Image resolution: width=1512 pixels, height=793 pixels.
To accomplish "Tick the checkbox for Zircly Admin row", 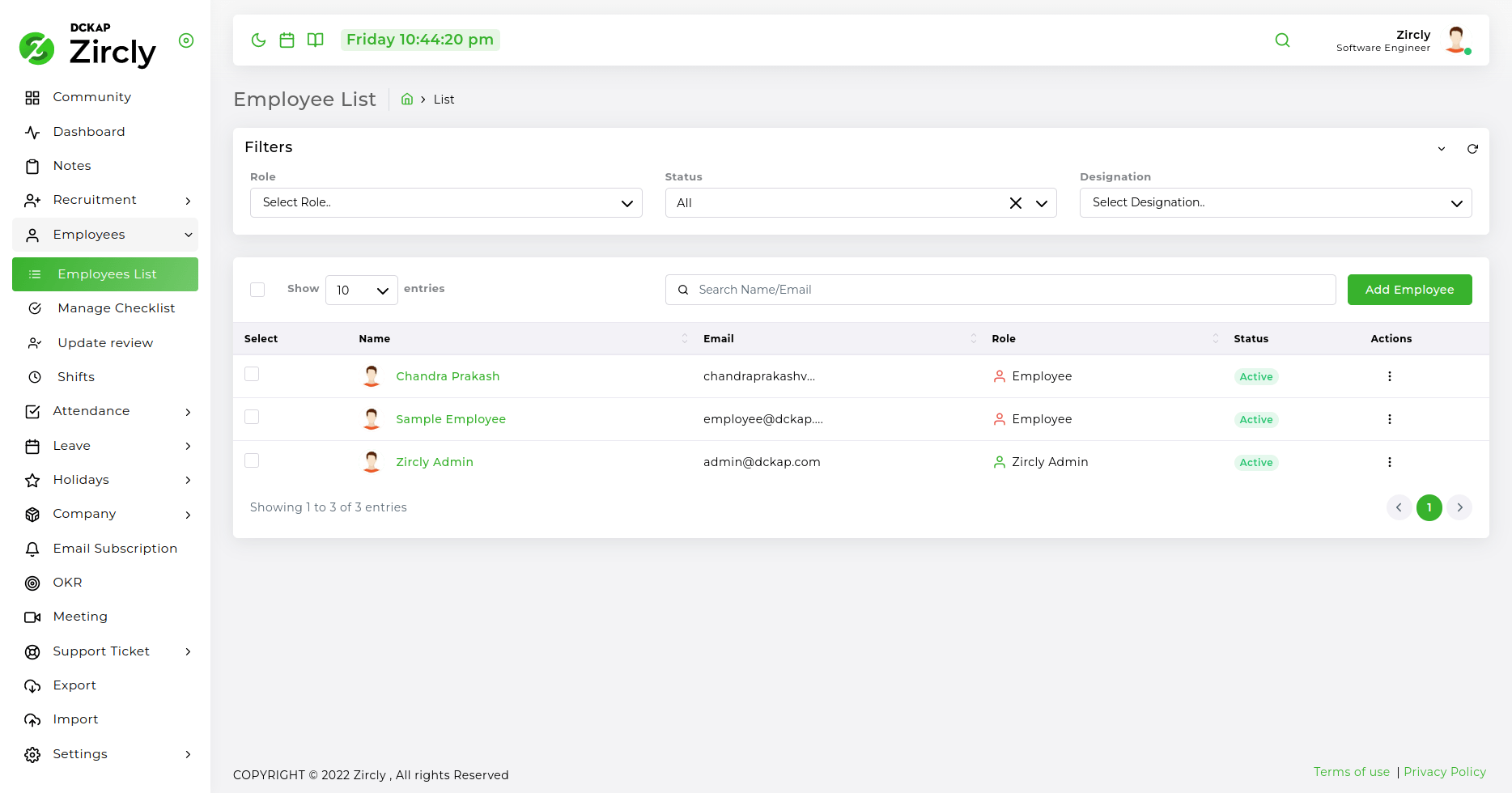I will pyautogui.click(x=252, y=460).
